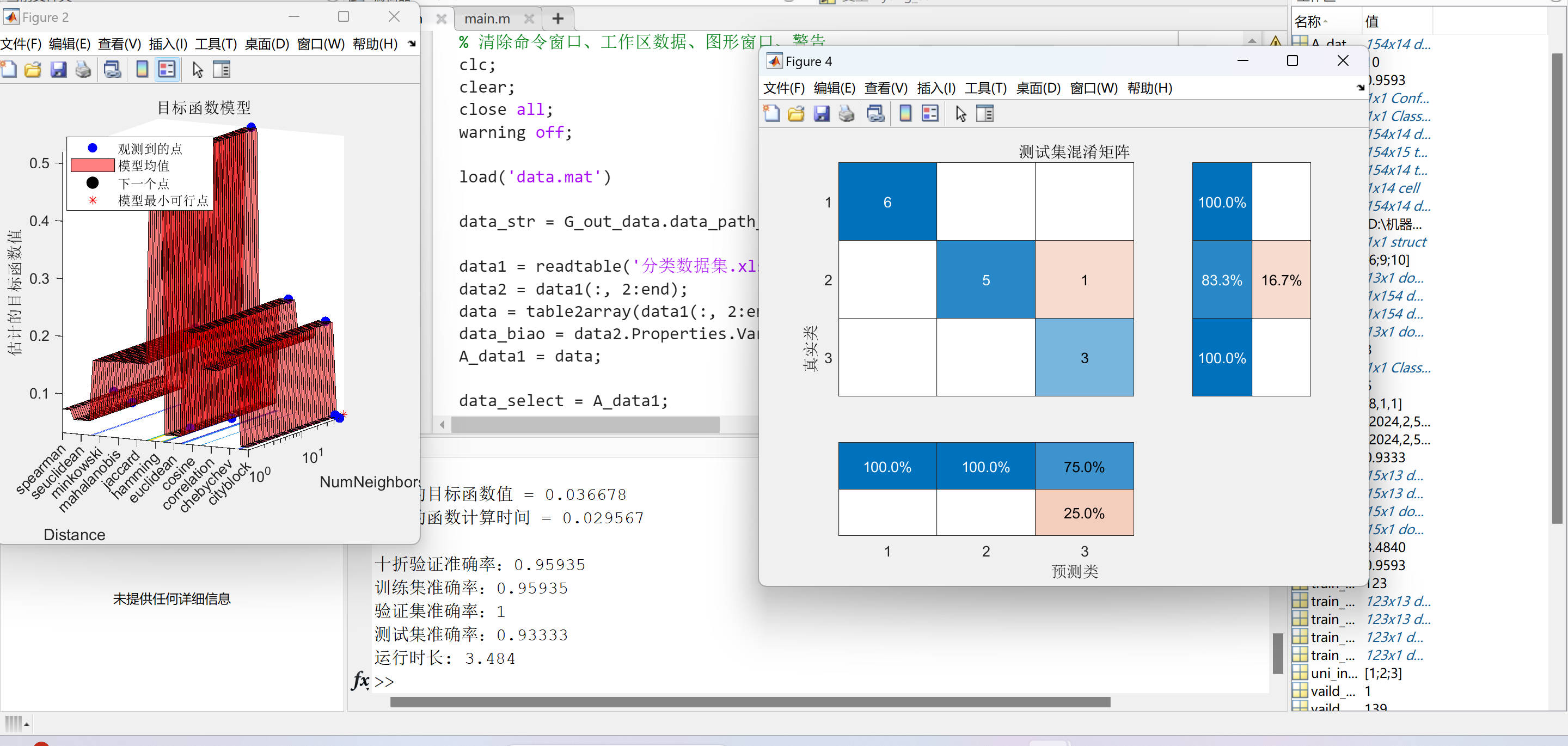Expand Figure 4 menu bar dock arrow
The width and height of the screenshot is (1568, 746).
tap(1360, 88)
